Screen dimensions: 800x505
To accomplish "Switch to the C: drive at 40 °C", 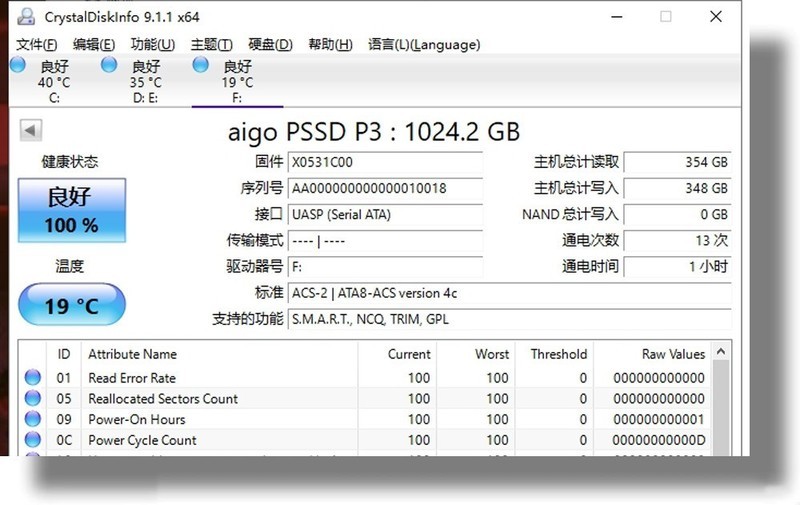I will (55, 81).
